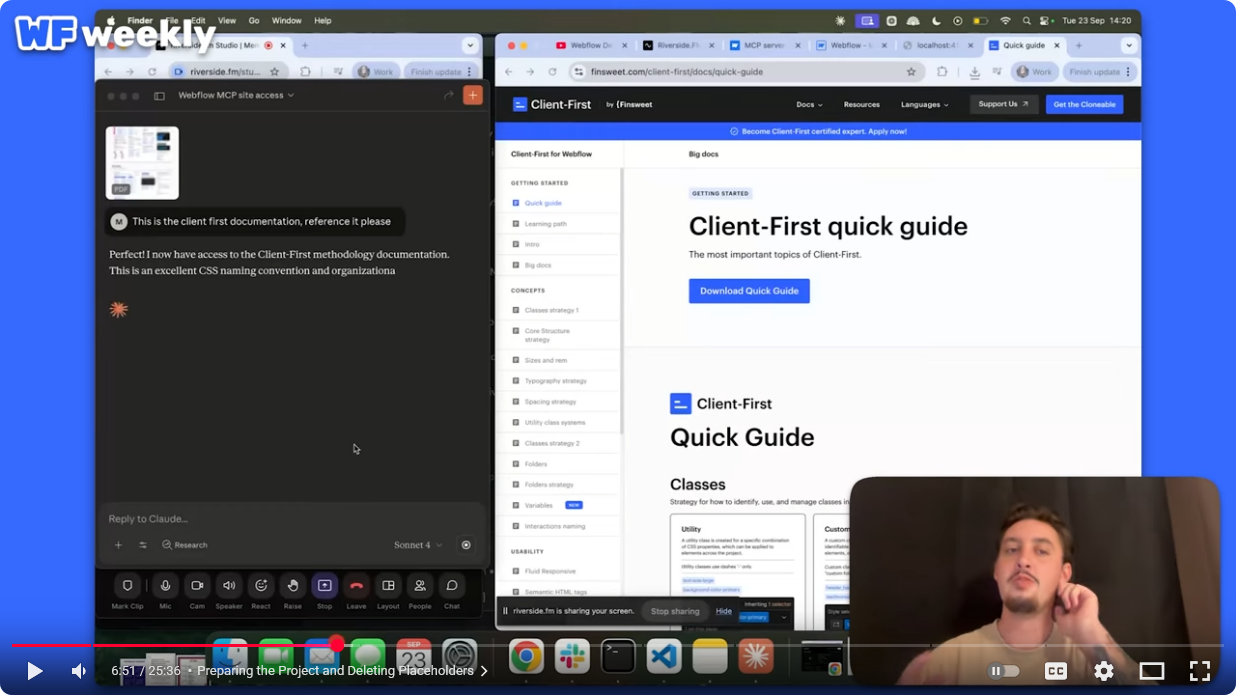The image size is (1236, 695).
Task: Open YouTube player settings gear
Action: point(1103,671)
